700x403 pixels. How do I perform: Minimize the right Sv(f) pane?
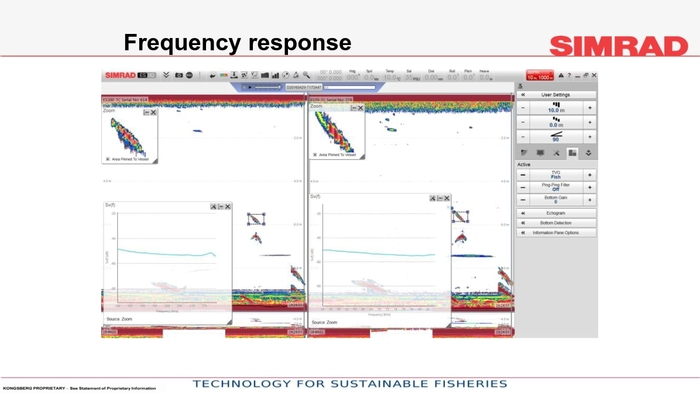(440, 198)
